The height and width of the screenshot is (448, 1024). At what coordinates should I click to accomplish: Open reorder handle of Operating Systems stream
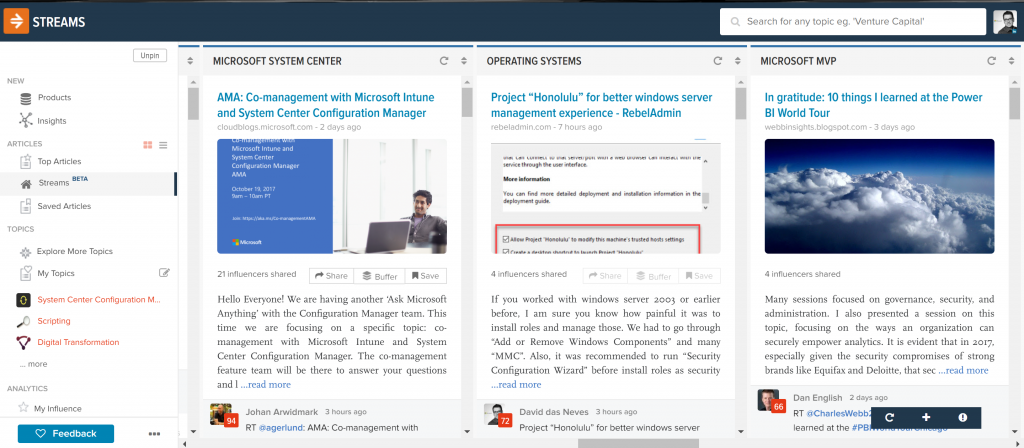coord(737,61)
